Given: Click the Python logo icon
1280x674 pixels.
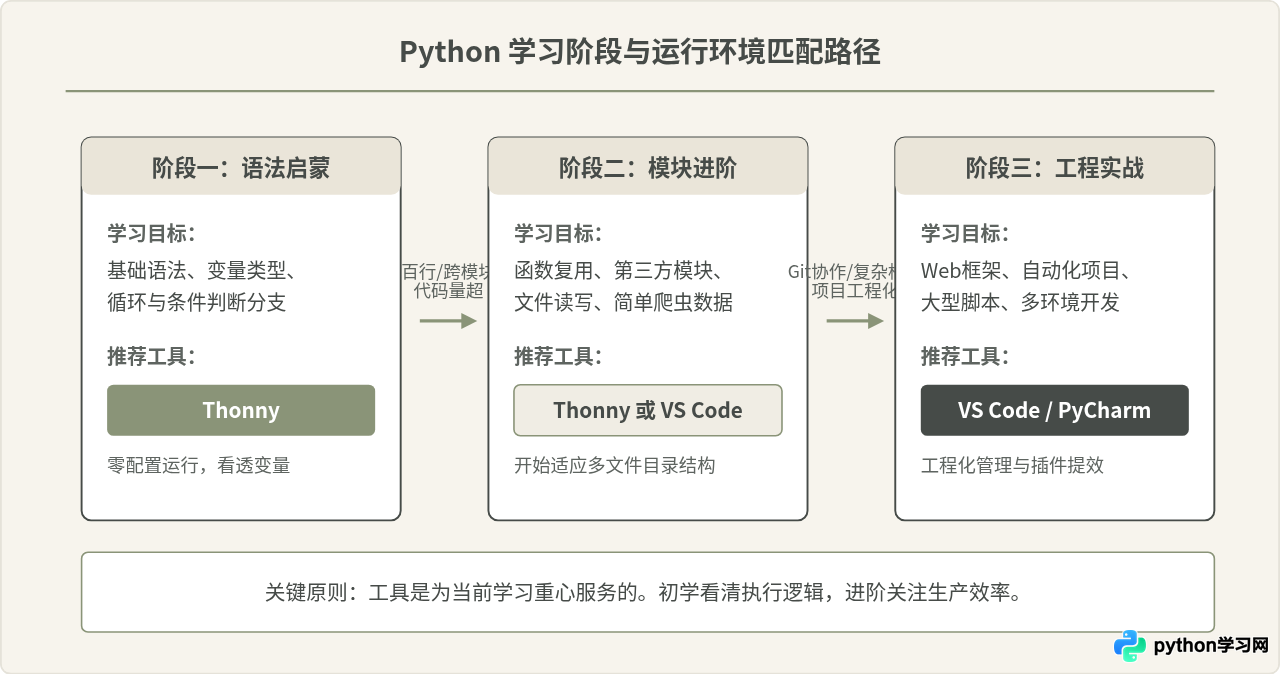Looking at the screenshot, I should pyautogui.click(x=1130, y=646).
